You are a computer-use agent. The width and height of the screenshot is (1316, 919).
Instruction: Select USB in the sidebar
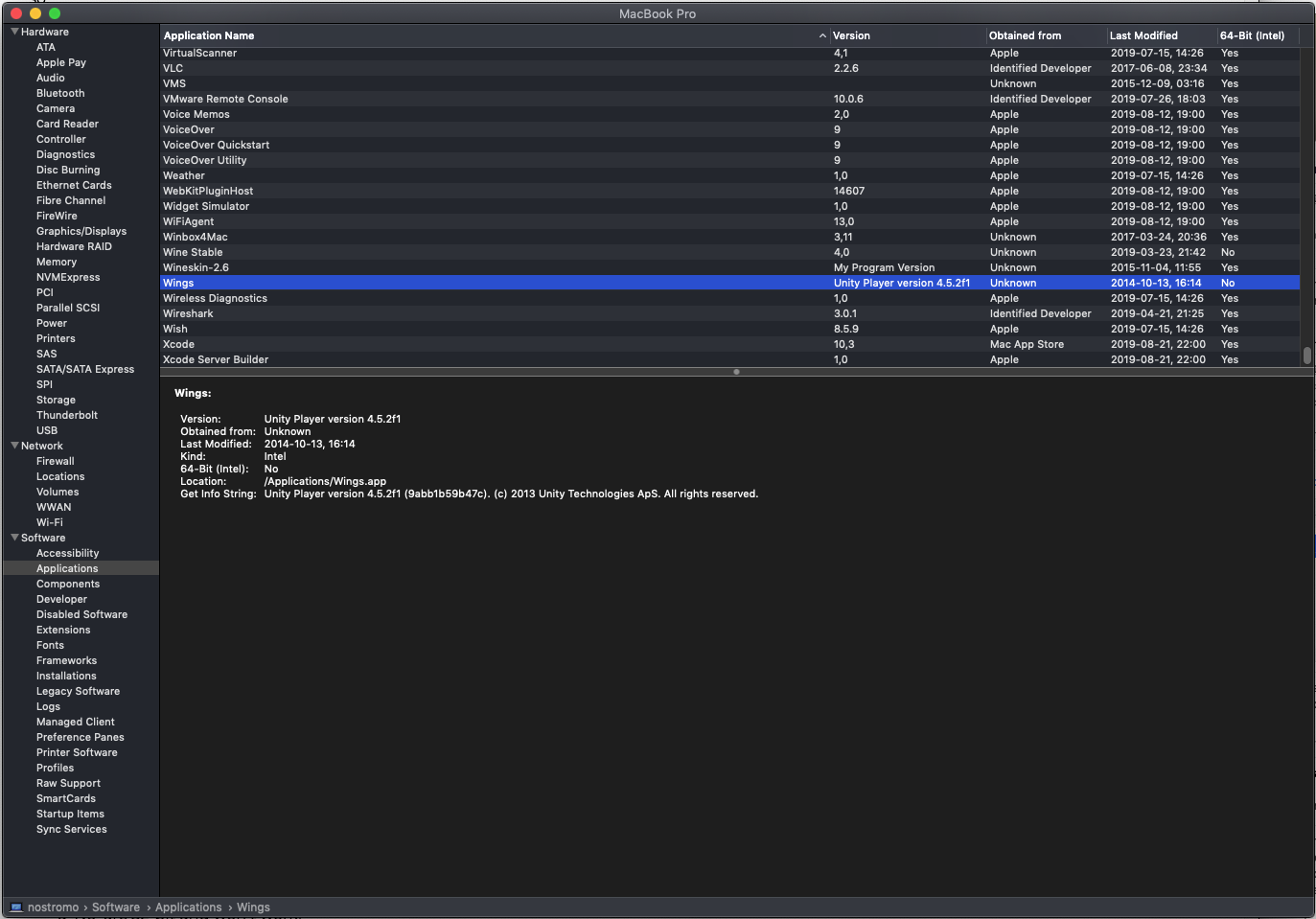click(47, 430)
